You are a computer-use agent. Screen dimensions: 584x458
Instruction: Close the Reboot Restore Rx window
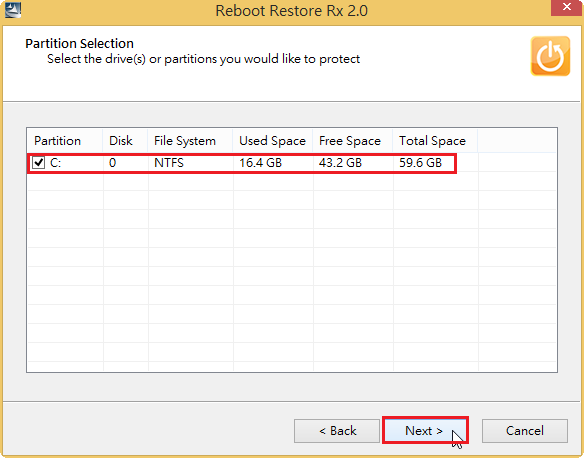566,7
